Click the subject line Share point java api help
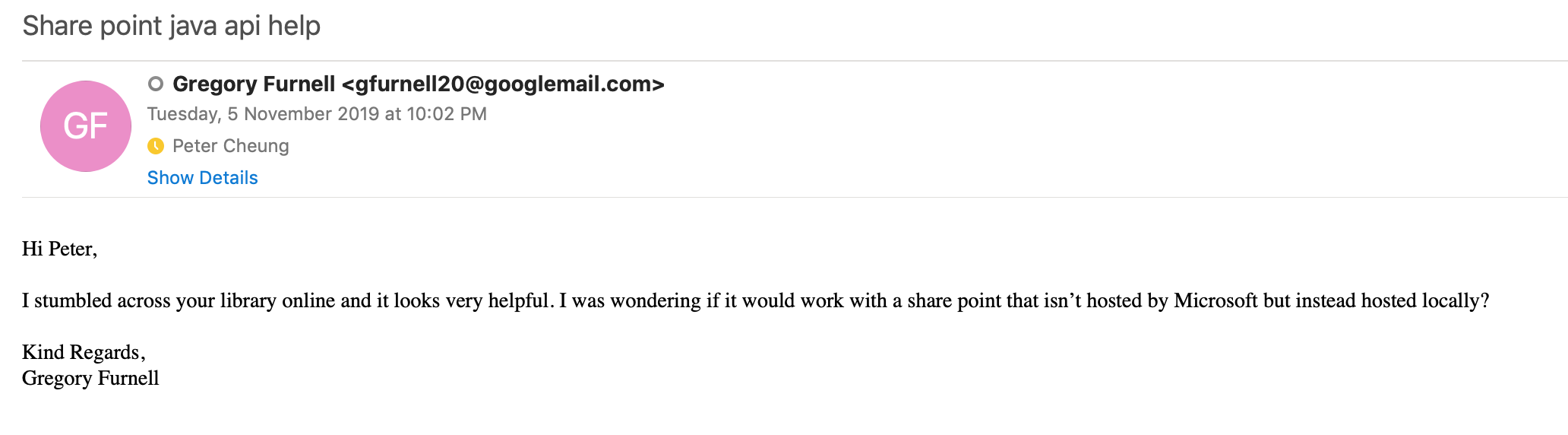This screenshot has height=435, width=1568. [172, 26]
